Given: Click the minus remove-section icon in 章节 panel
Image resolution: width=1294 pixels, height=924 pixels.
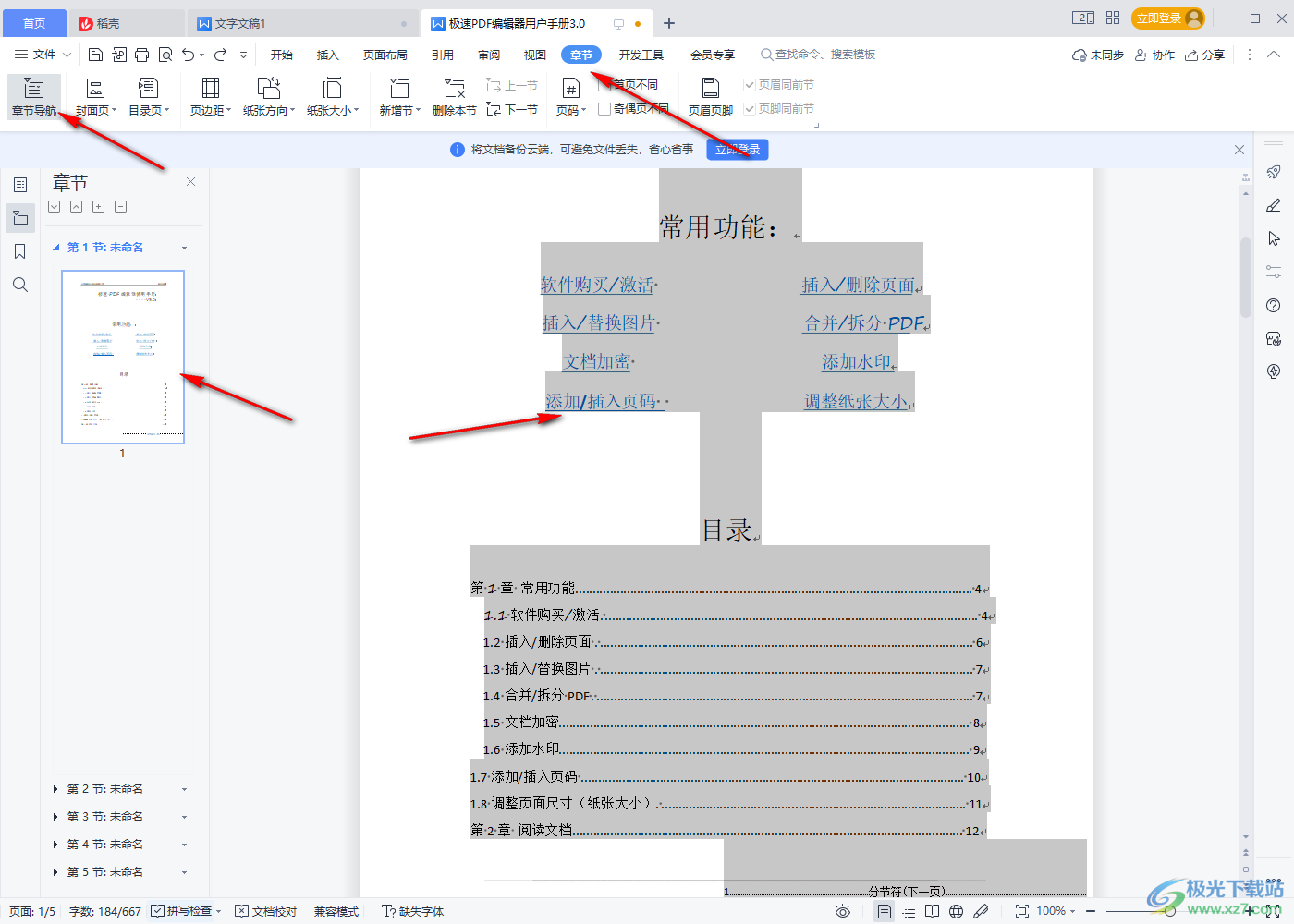Looking at the screenshot, I should coord(120,207).
